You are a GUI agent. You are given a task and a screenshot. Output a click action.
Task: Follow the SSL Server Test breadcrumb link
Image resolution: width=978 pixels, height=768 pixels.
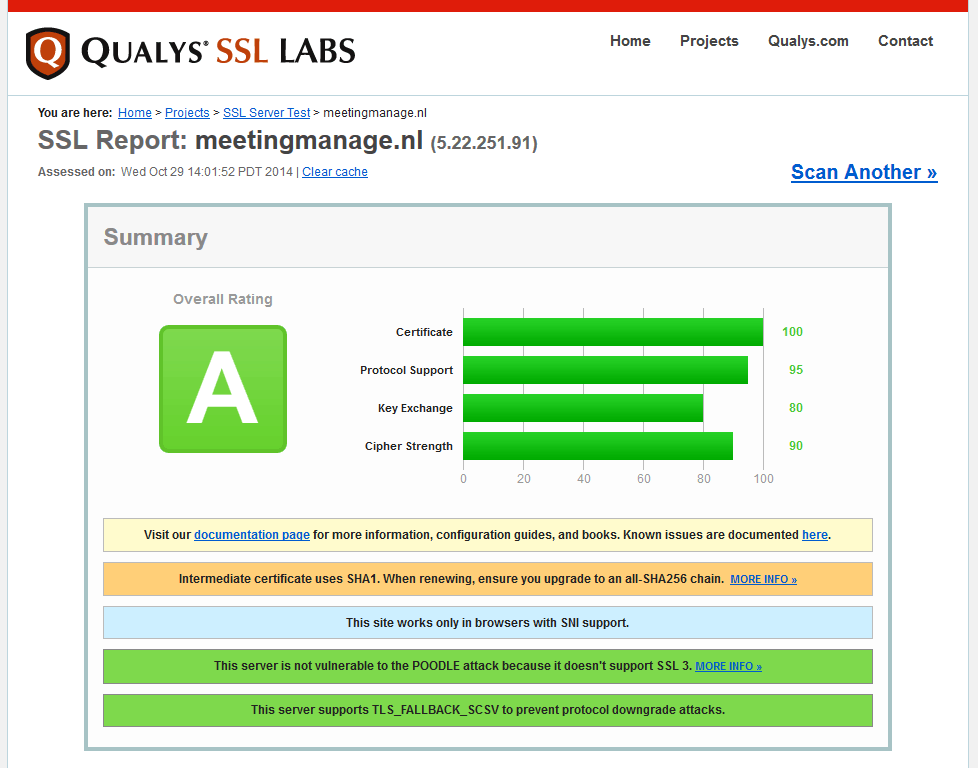(266, 113)
